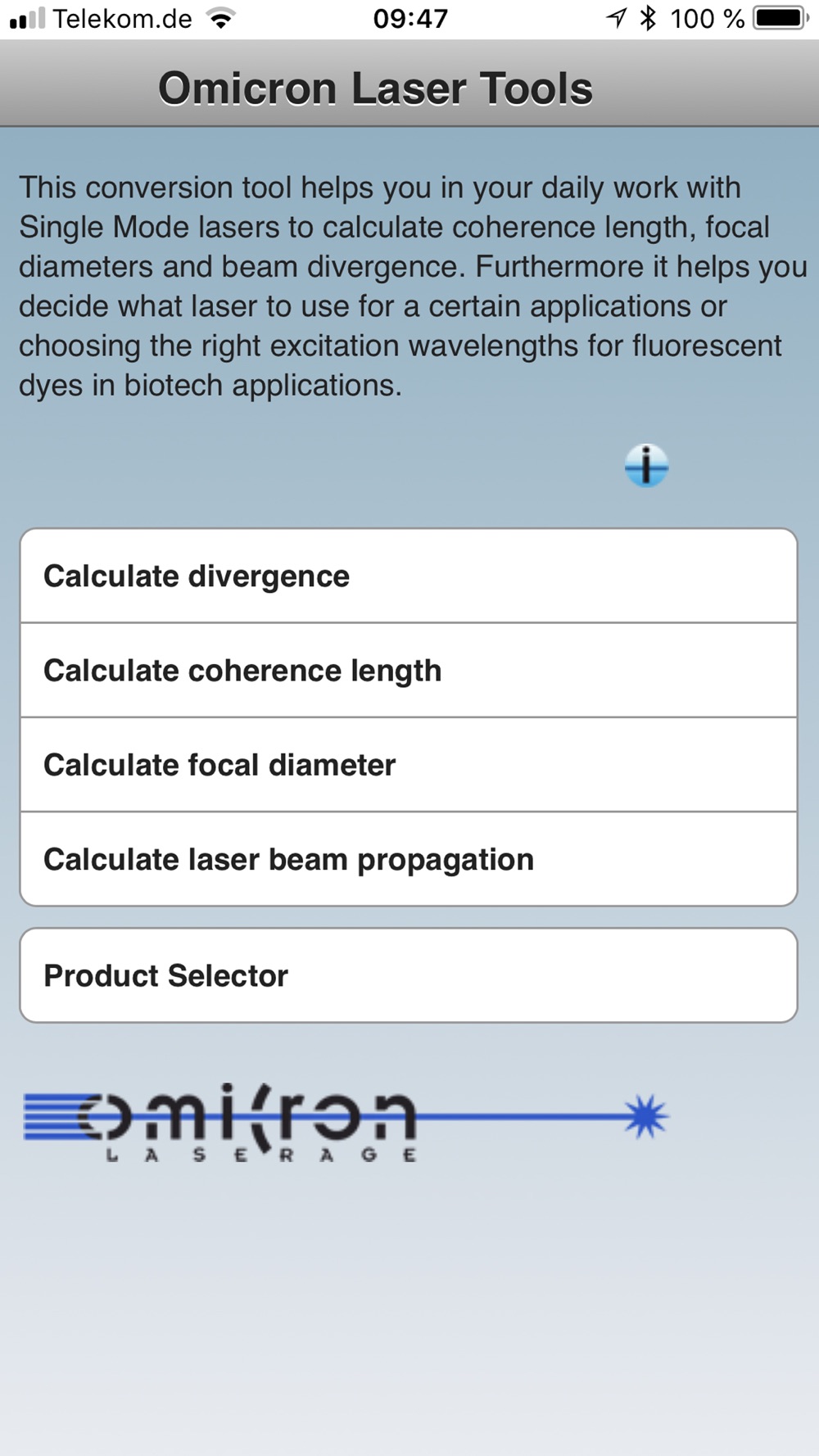
Task: Tap the LASERAGE tagline under logo
Action: (x=262, y=1155)
